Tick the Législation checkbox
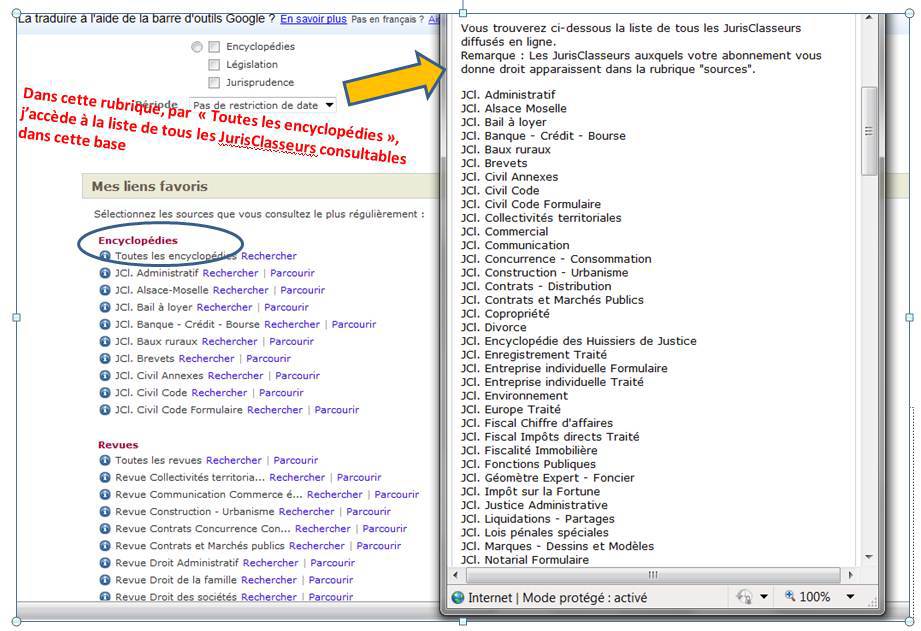This screenshot has width=921, height=631. point(213,65)
